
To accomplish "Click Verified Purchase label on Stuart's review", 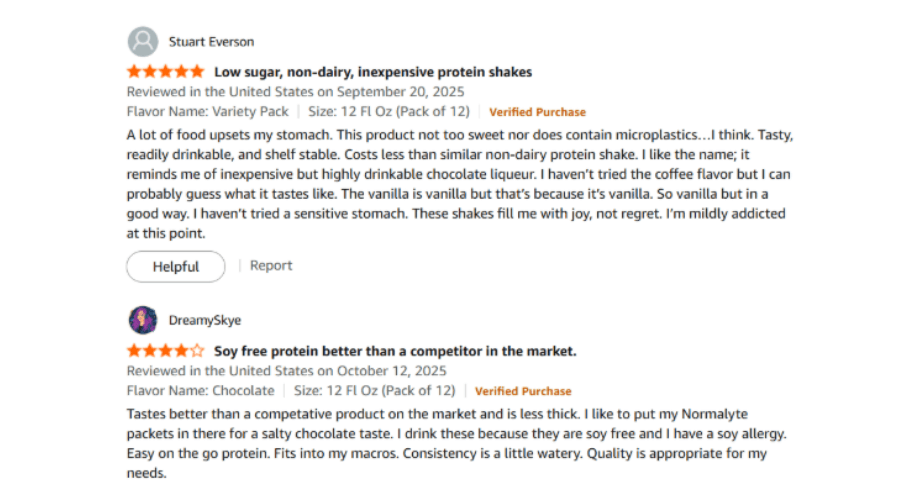I will 537,112.
